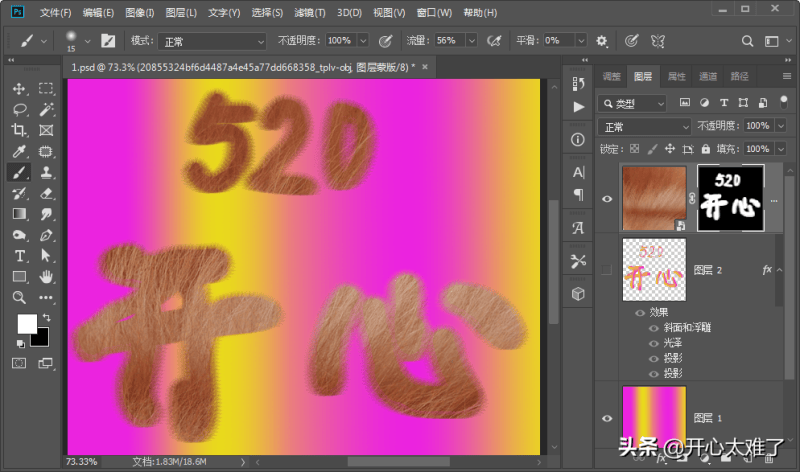800x472 pixels.
Task: Toggle visibility of 斜面和浮雕 effect
Action: pos(654,327)
